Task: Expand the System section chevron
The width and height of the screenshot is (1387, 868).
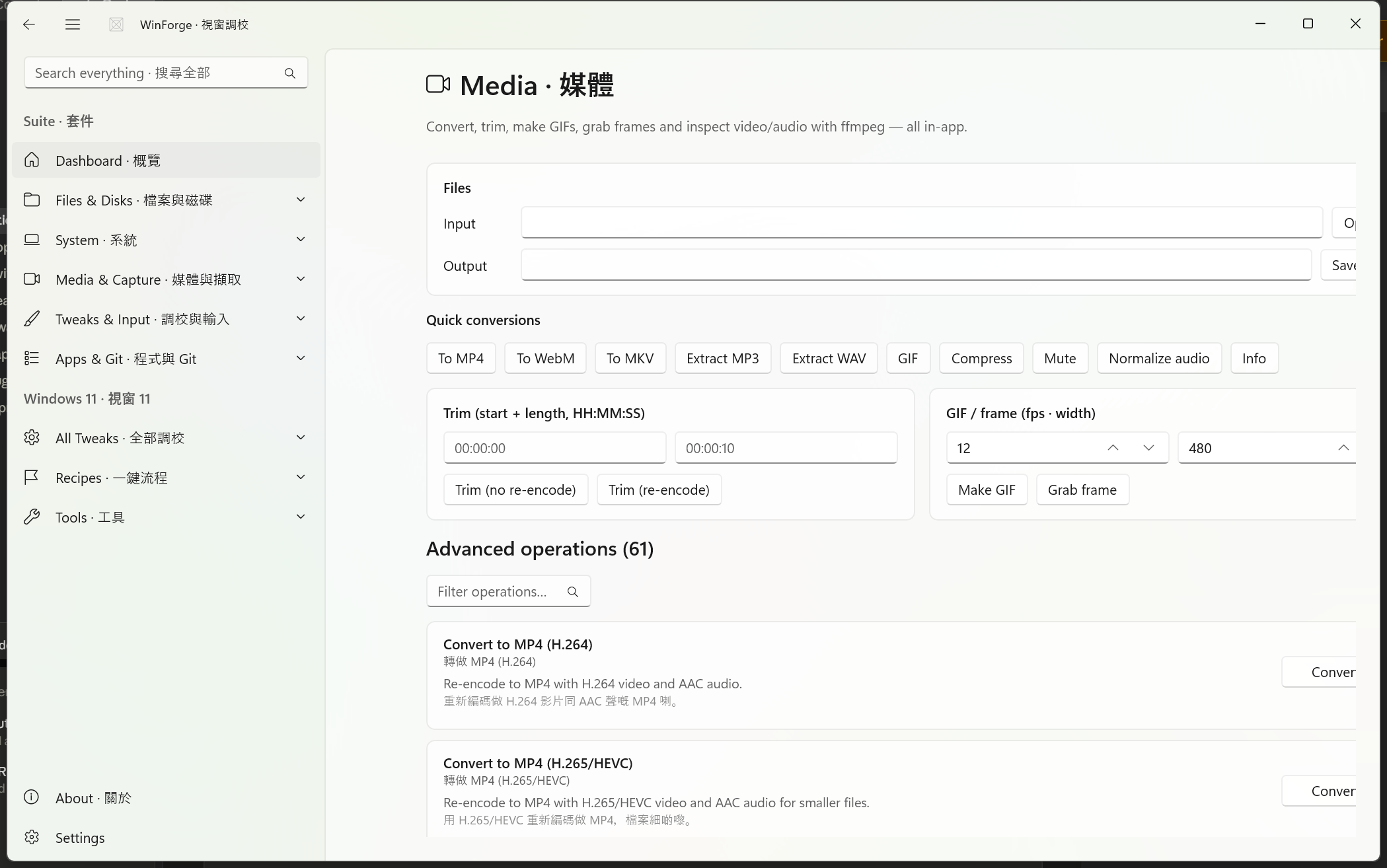Action: coord(301,239)
